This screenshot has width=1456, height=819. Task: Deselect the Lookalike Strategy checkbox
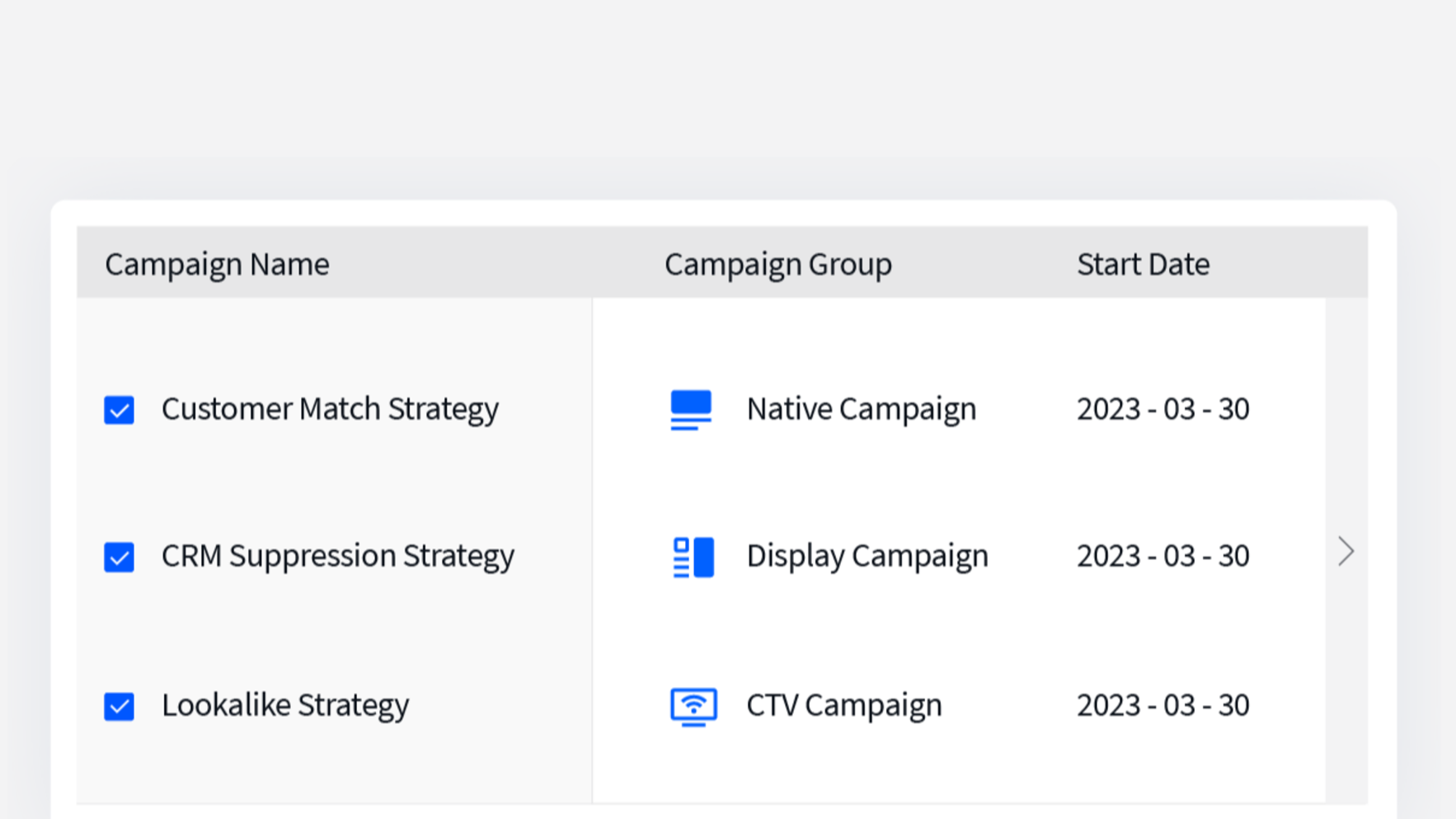point(120,706)
